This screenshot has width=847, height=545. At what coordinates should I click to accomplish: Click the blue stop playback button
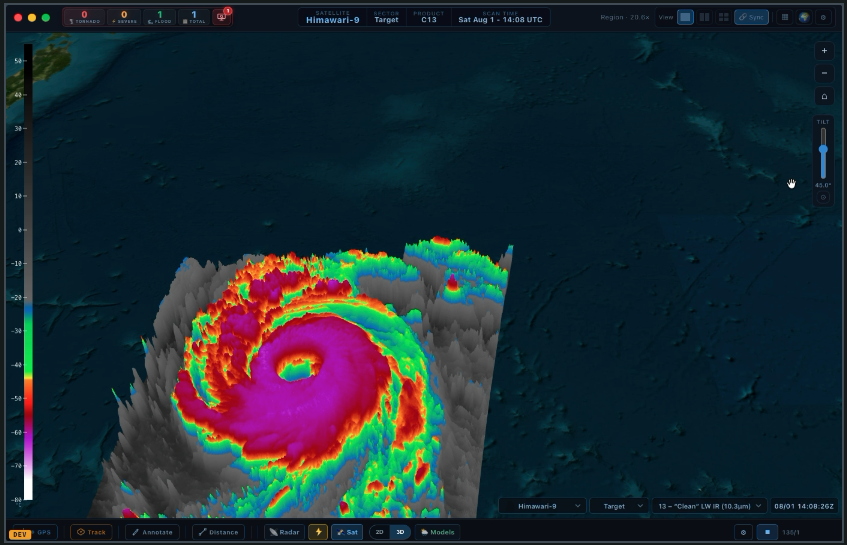click(x=767, y=532)
